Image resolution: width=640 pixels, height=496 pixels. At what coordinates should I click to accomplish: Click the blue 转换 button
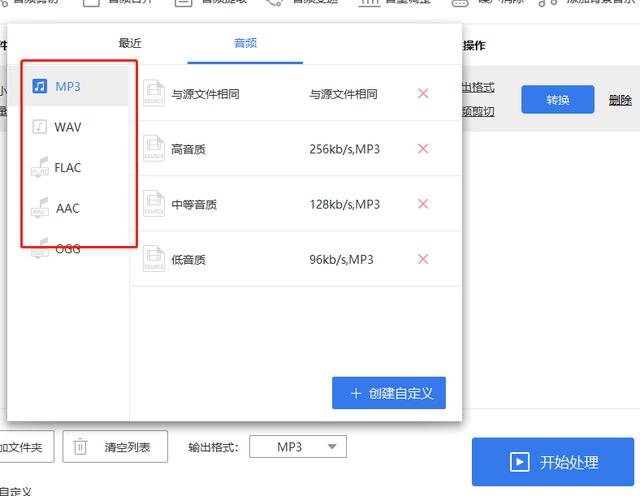click(x=558, y=99)
